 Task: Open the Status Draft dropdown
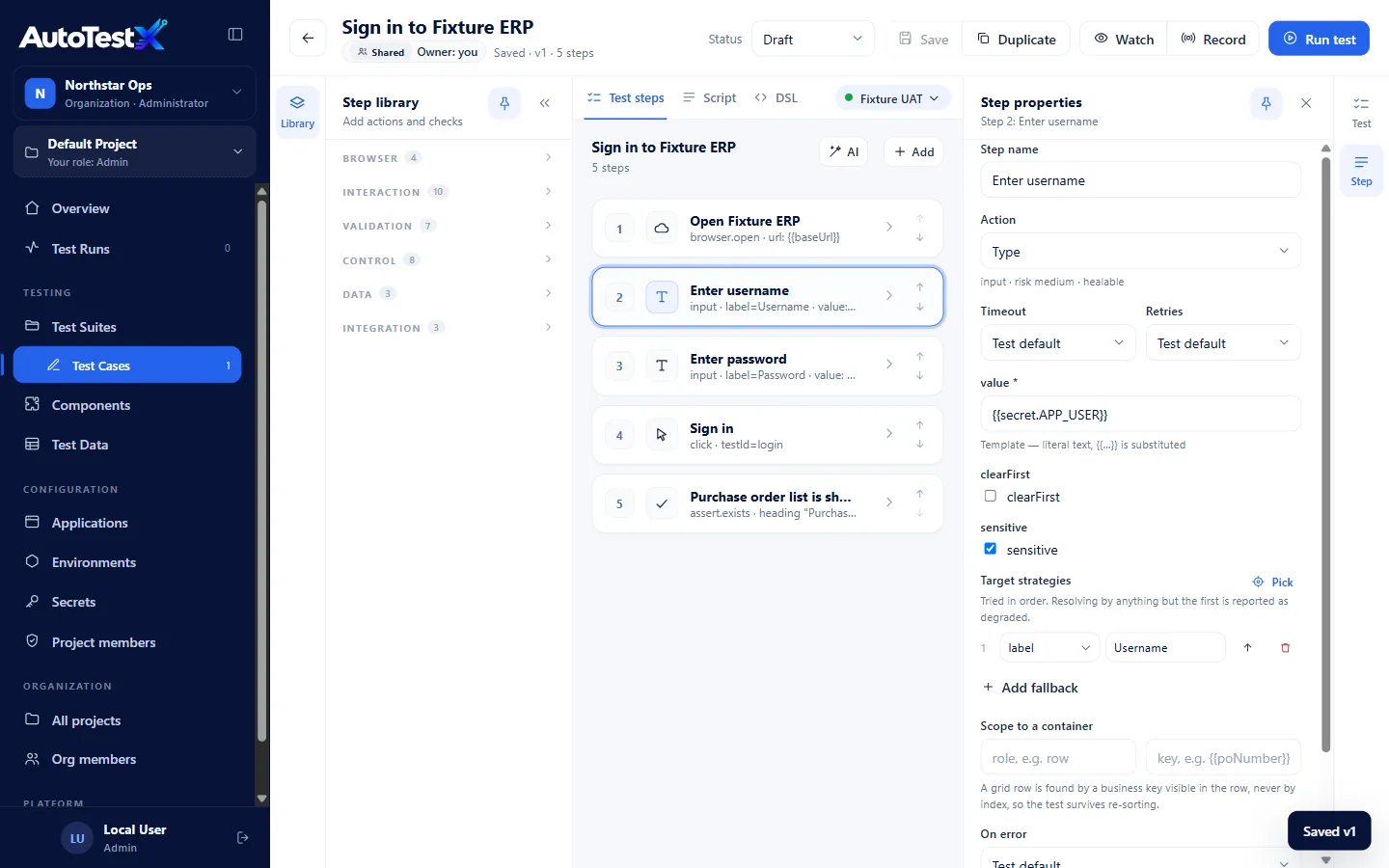pos(812,40)
